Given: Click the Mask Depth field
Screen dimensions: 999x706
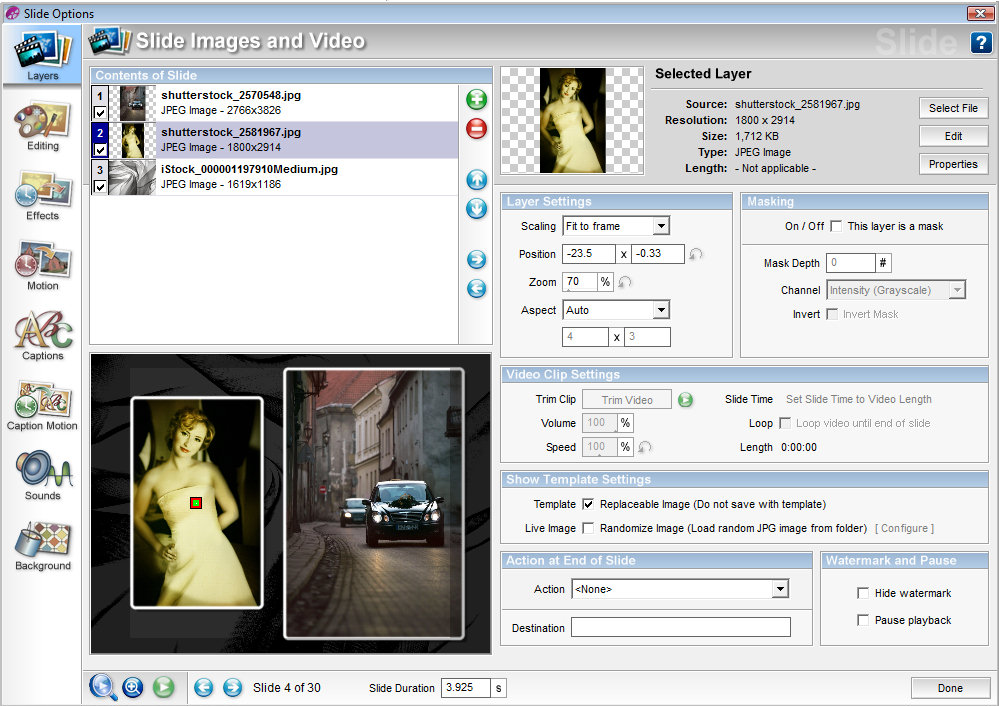Looking at the screenshot, I should coord(851,263).
